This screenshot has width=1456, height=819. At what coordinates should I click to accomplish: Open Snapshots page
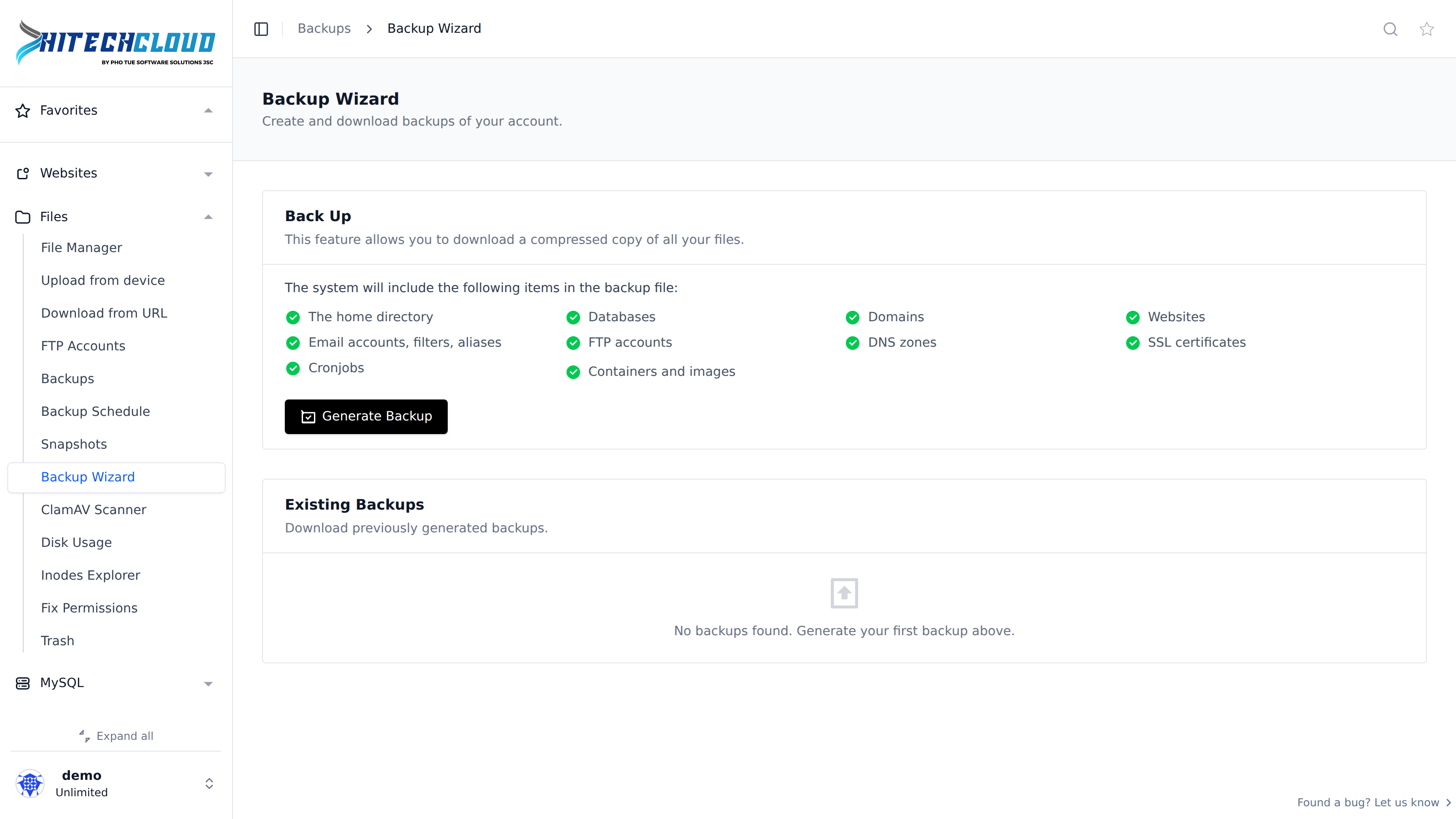74,444
